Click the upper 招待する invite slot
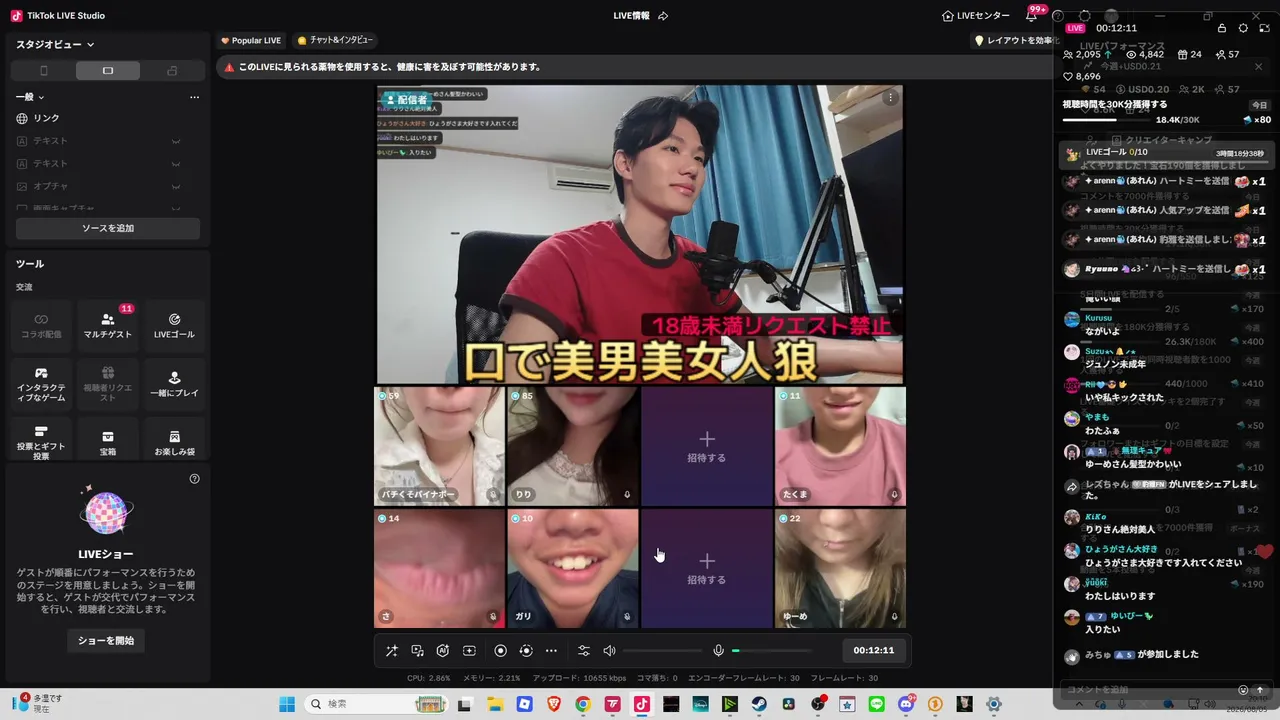 point(707,447)
